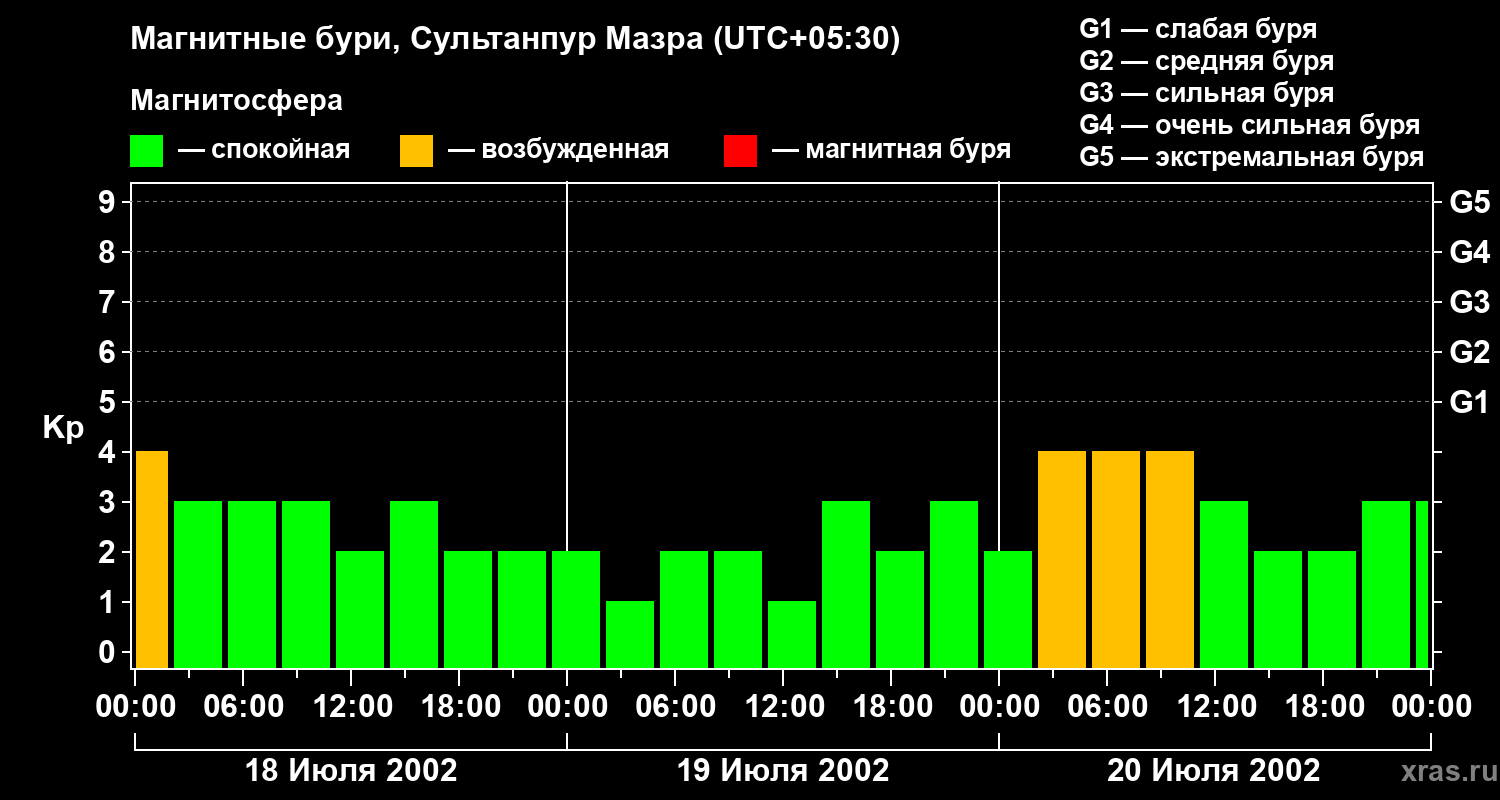This screenshot has height=800, width=1500.
Task: Click the 'Магнитосфера' legend heading
Action: pos(237,101)
